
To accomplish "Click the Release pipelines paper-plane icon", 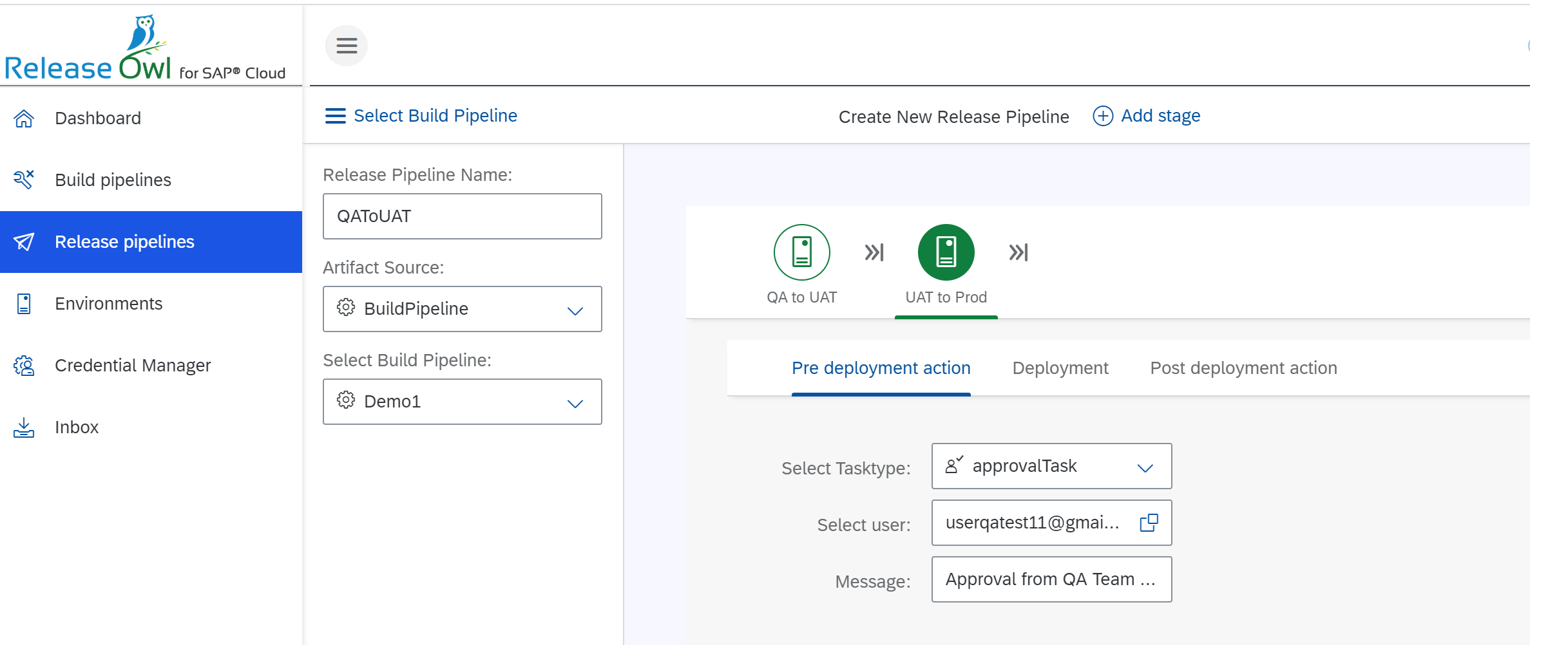I will point(24,241).
